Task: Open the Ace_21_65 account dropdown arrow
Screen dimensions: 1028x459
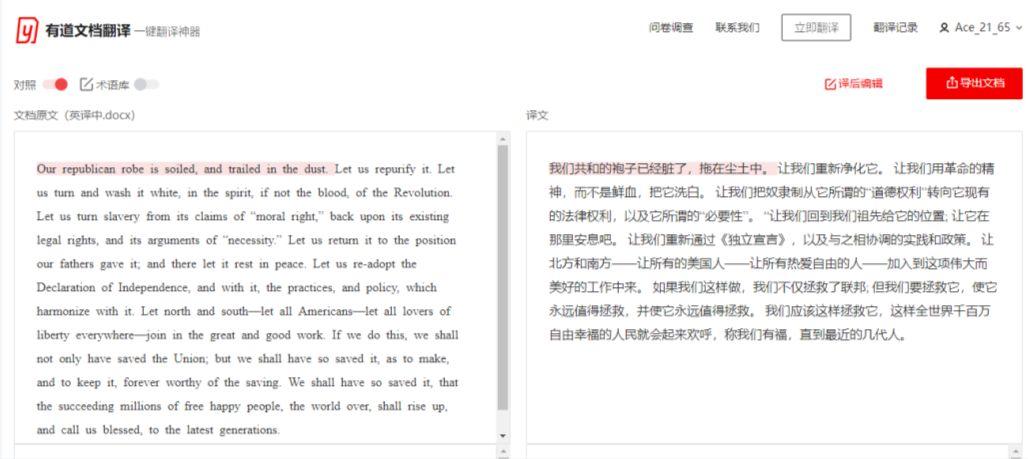Action: coord(1018,28)
